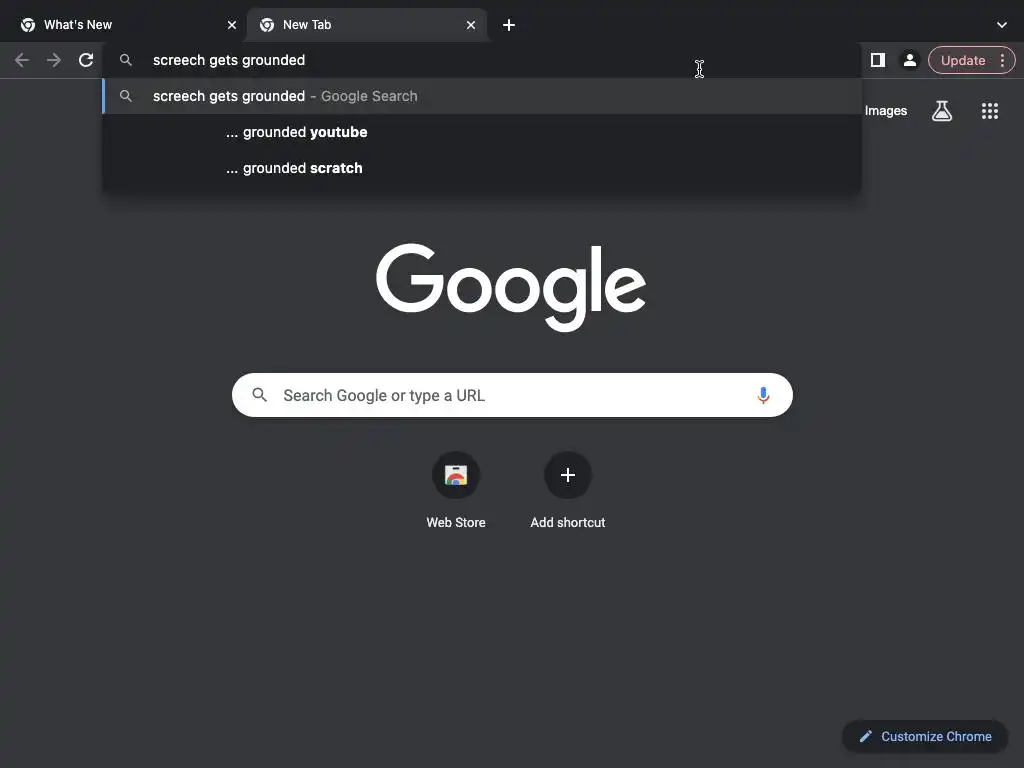This screenshot has height=768, width=1024.
Task: Reload the page with refresh icon
Action: tap(86, 60)
